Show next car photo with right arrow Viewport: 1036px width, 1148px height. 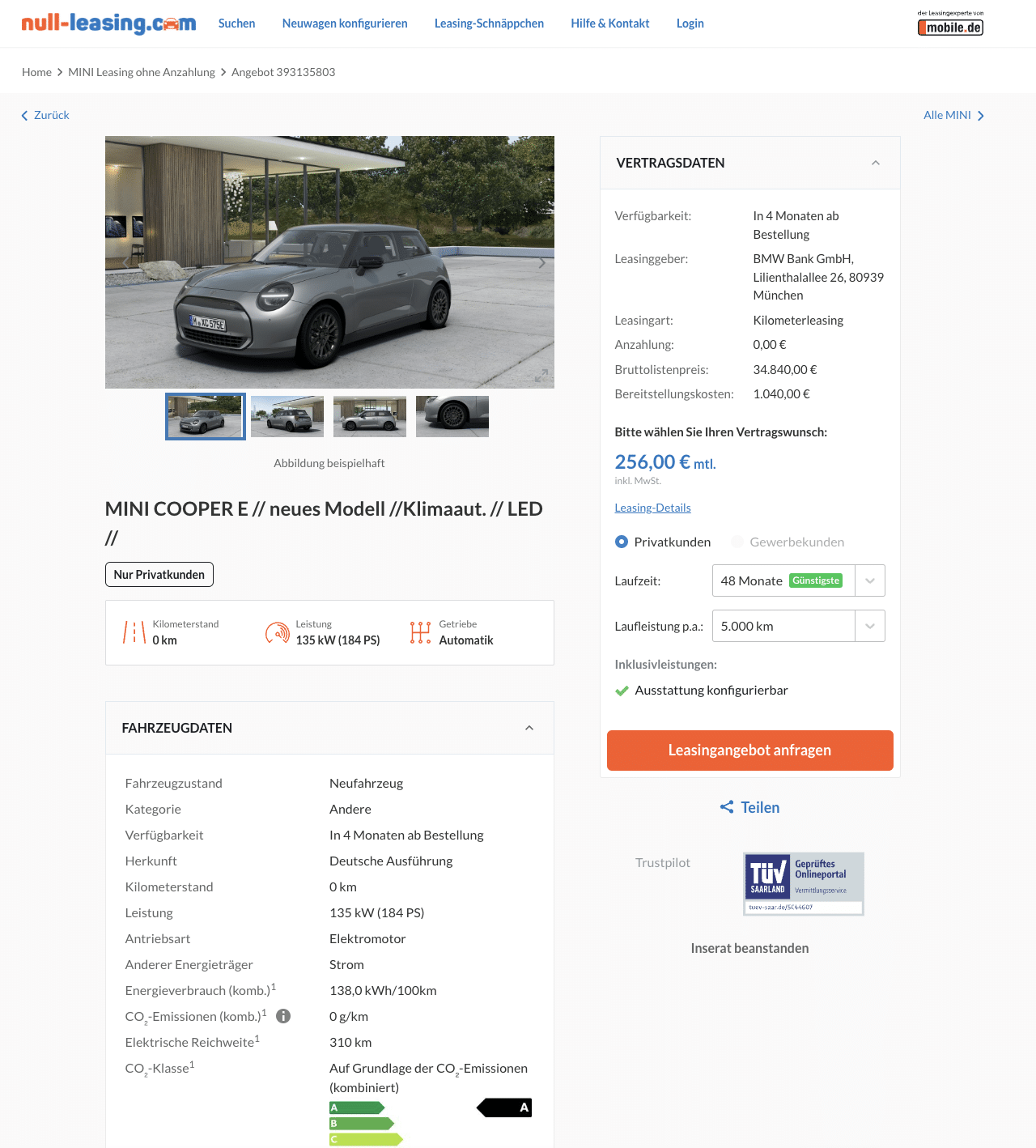(x=542, y=262)
